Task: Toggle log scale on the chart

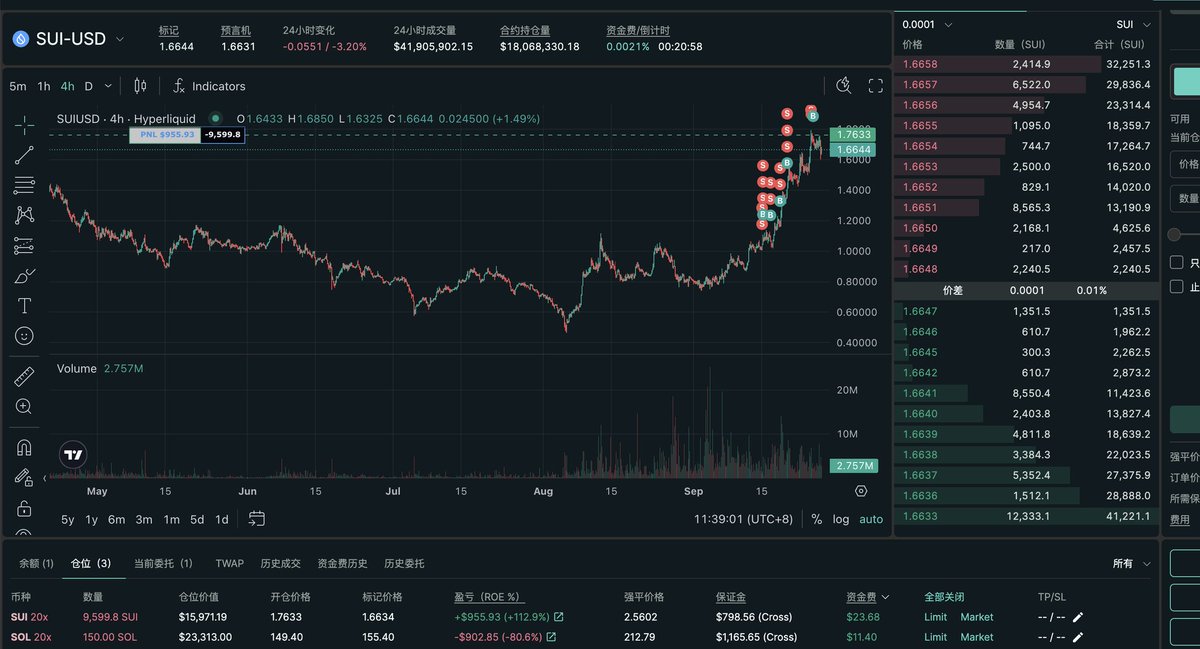Action: (841, 519)
